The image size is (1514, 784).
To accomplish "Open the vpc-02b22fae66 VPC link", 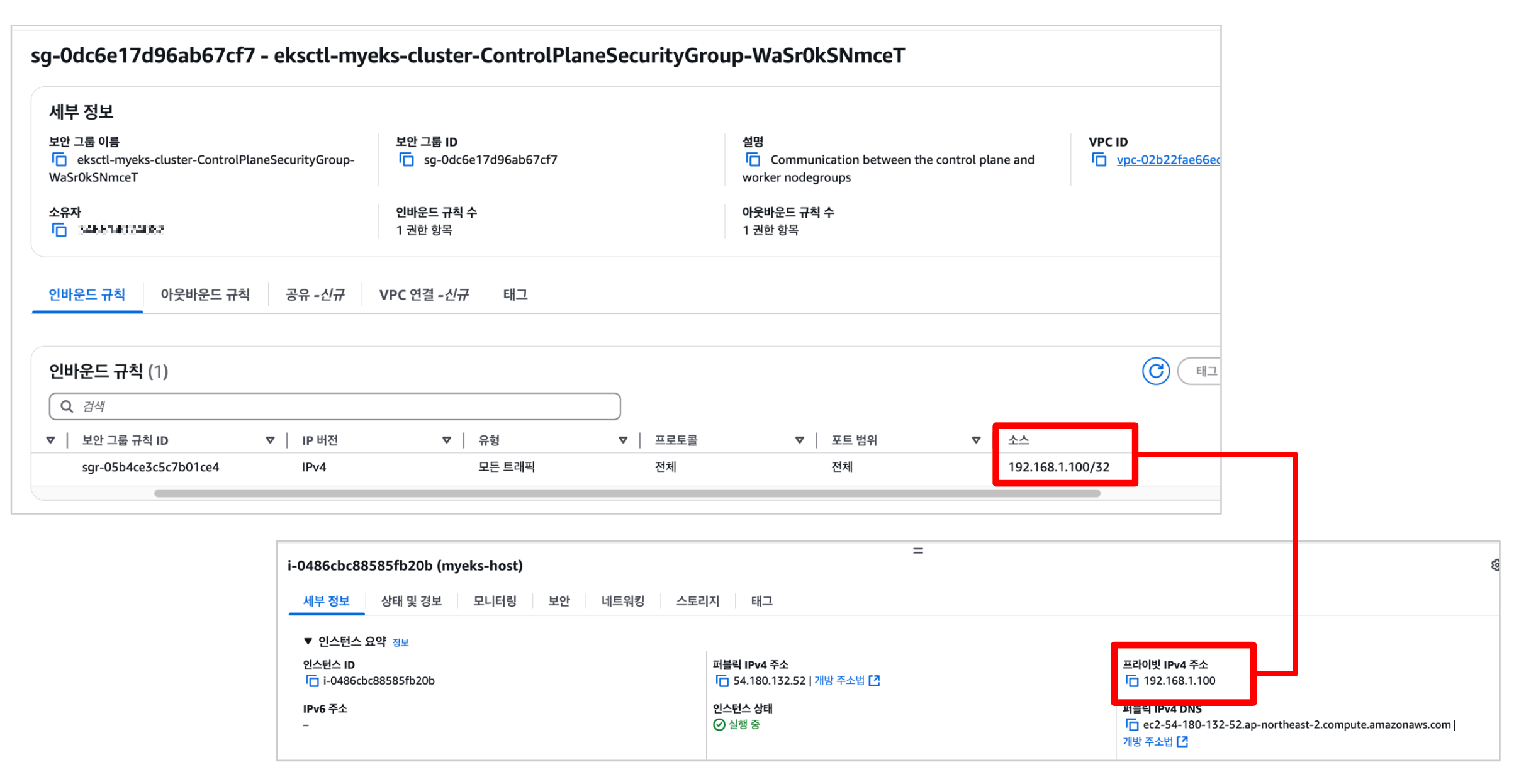I will point(1167,160).
